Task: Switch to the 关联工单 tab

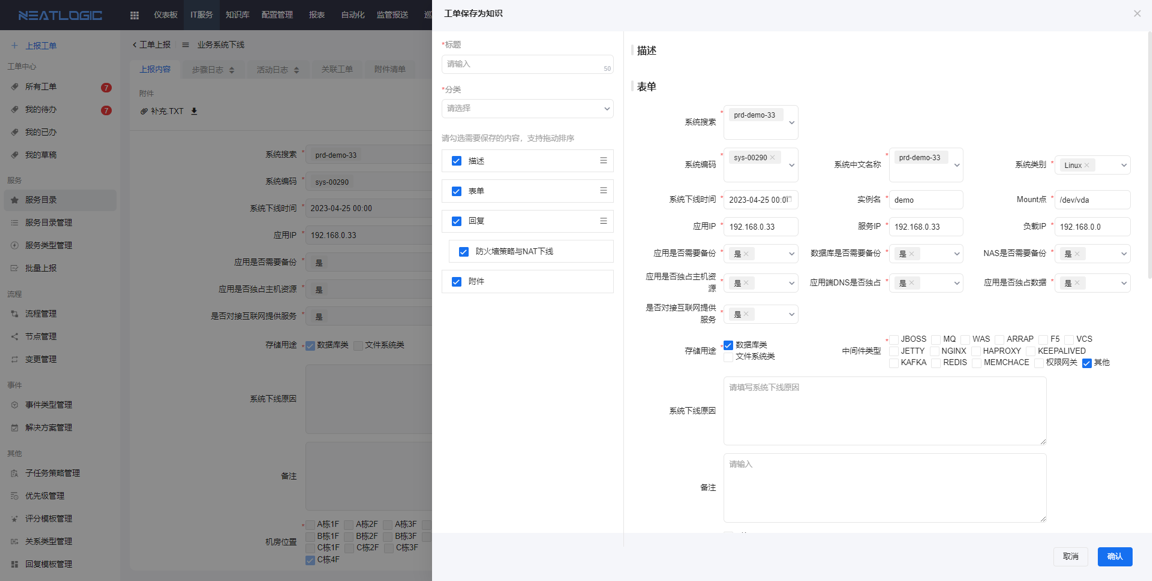Action: pyautogui.click(x=337, y=71)
